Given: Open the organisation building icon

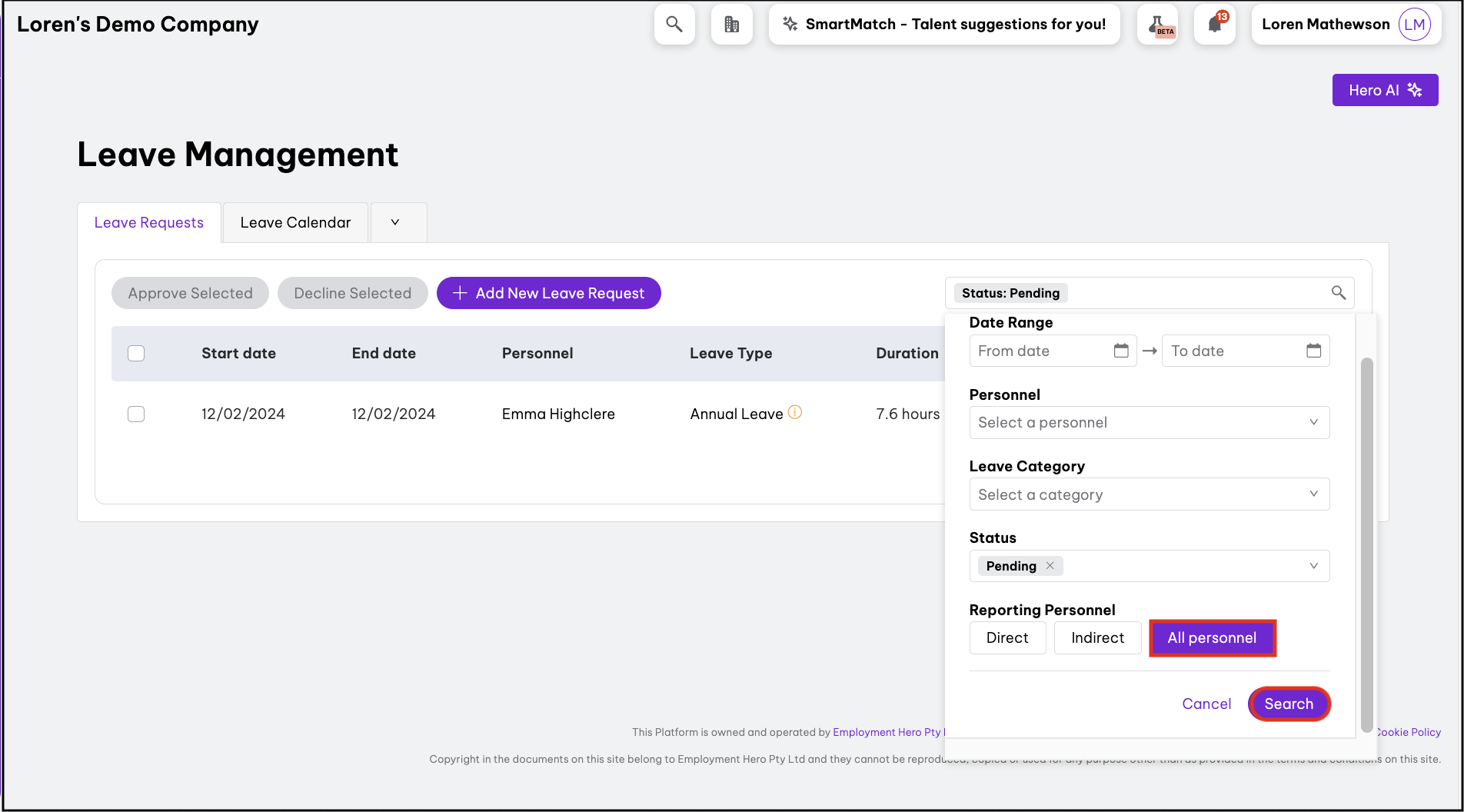Looking at the screenshot, I should click(731, 25).
